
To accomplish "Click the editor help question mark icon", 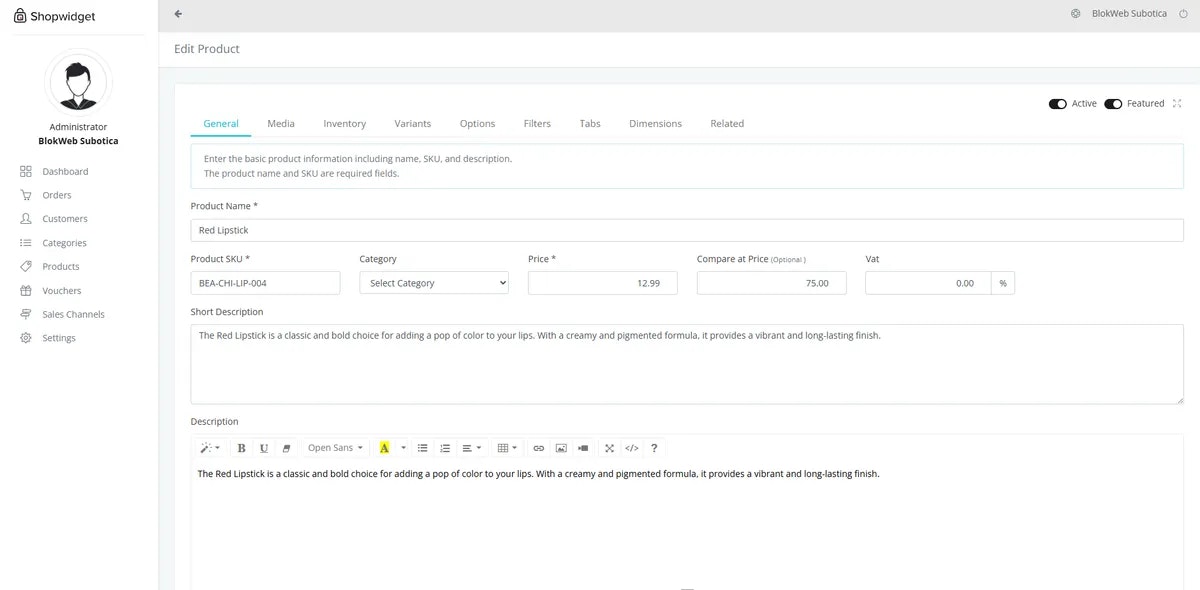I will point(653,447).
